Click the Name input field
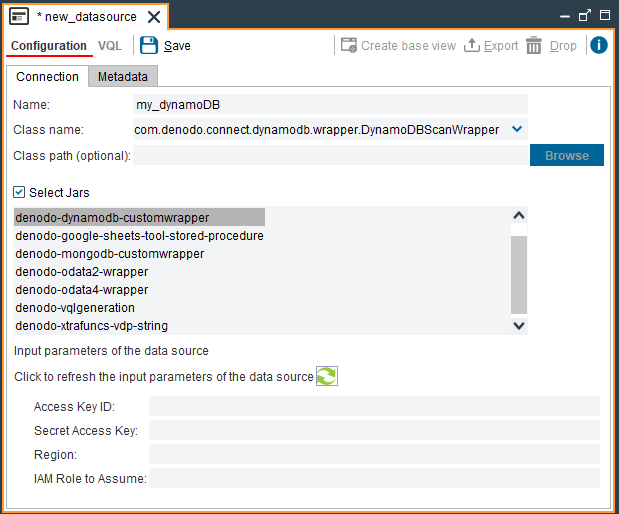Viewport: 619px width, 514px height. pyautogui.click(x=330, y=105)
